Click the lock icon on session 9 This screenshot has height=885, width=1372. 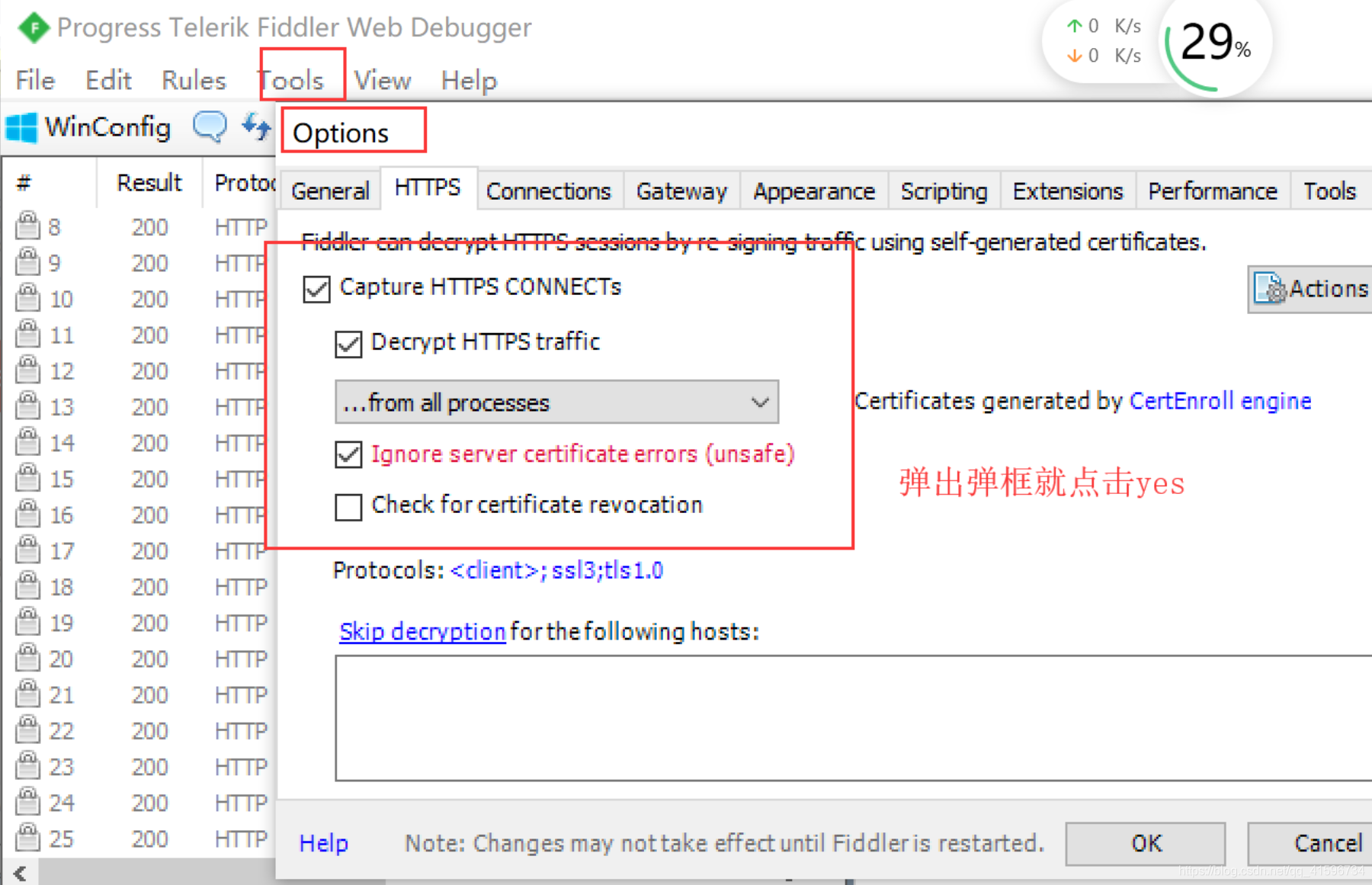pos(28,261)
